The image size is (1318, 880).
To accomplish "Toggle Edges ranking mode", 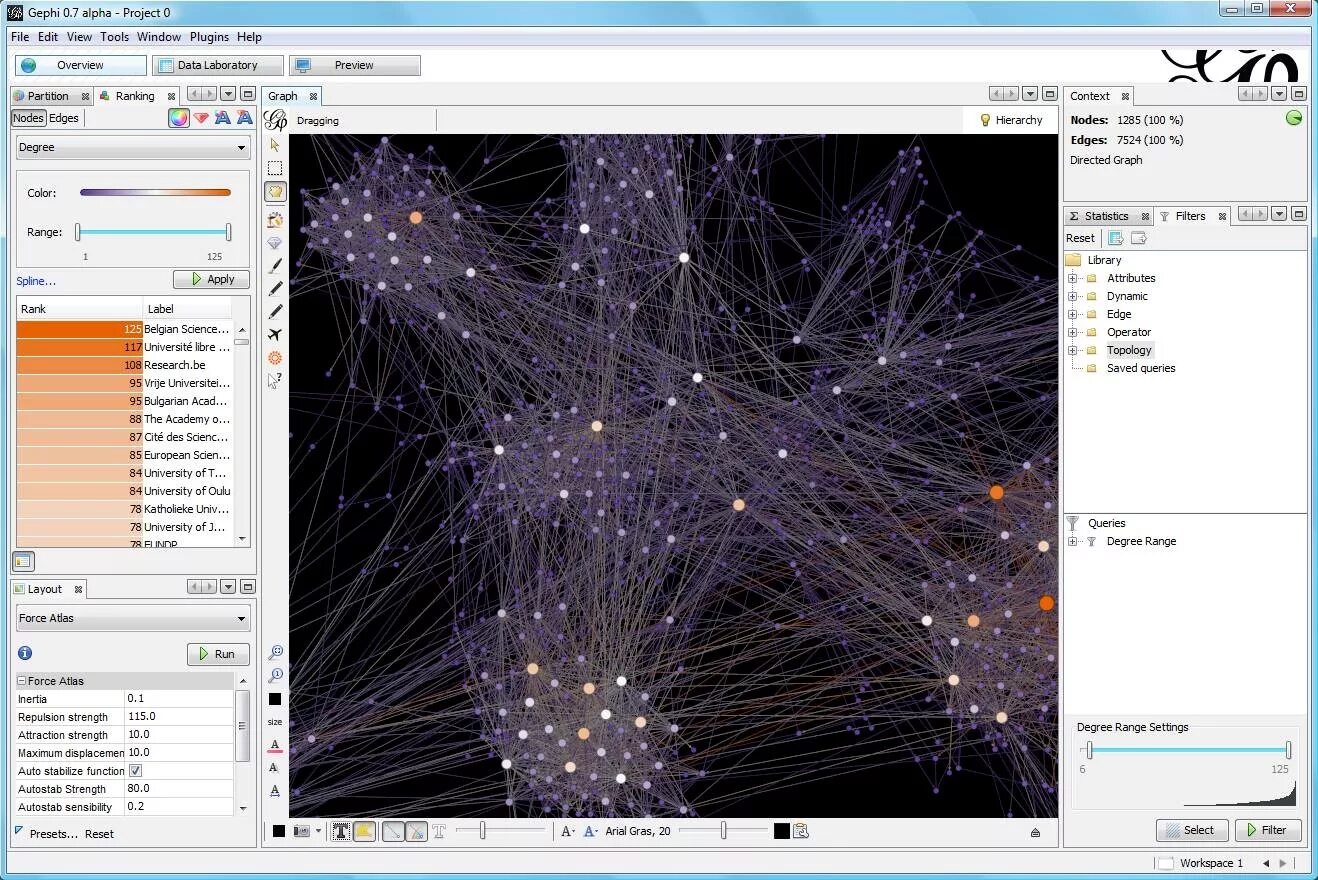I will coord(64,118).
